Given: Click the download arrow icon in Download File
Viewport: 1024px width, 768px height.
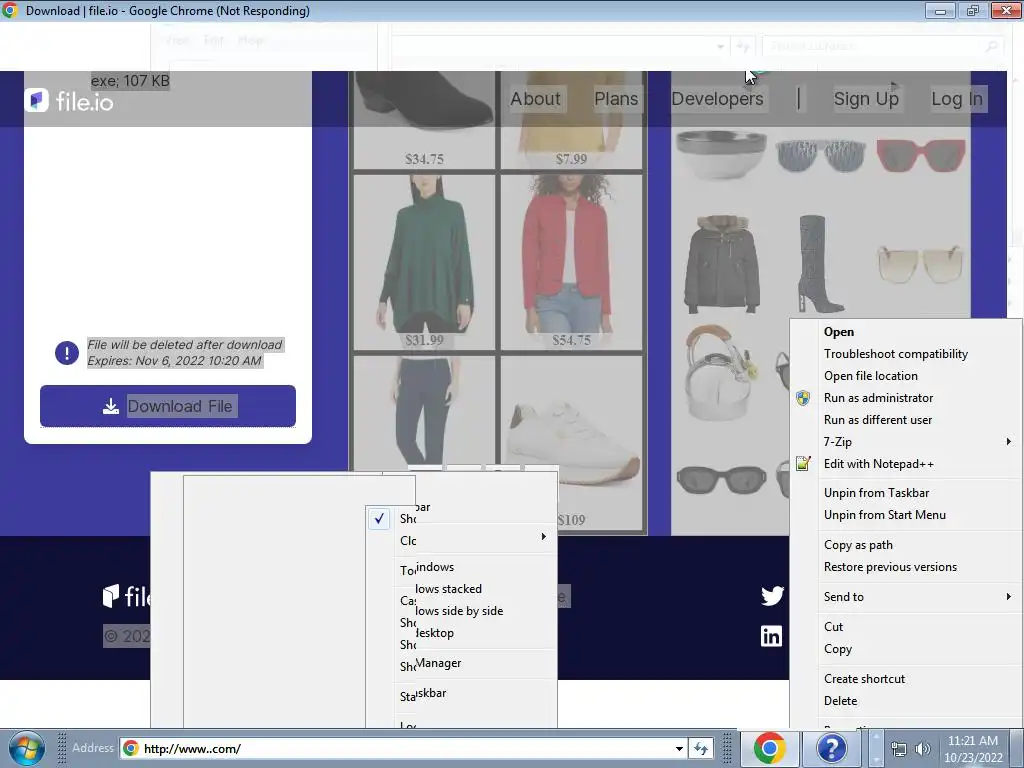Looking at the screenshot, I should tap(111, 406).
